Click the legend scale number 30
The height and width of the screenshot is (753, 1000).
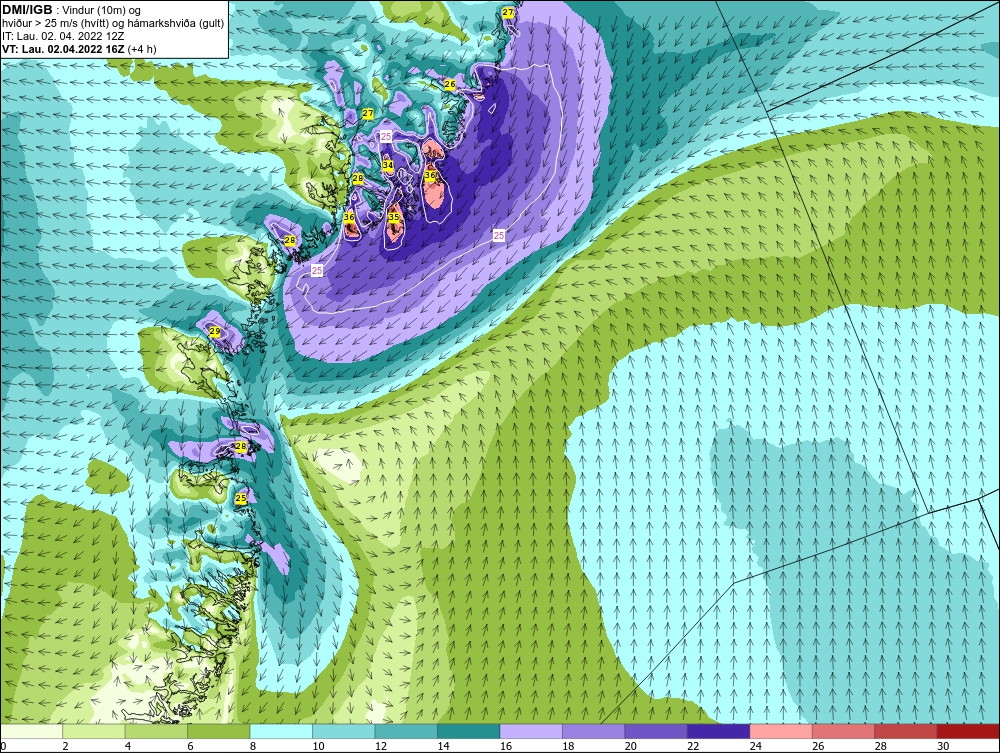943,746
